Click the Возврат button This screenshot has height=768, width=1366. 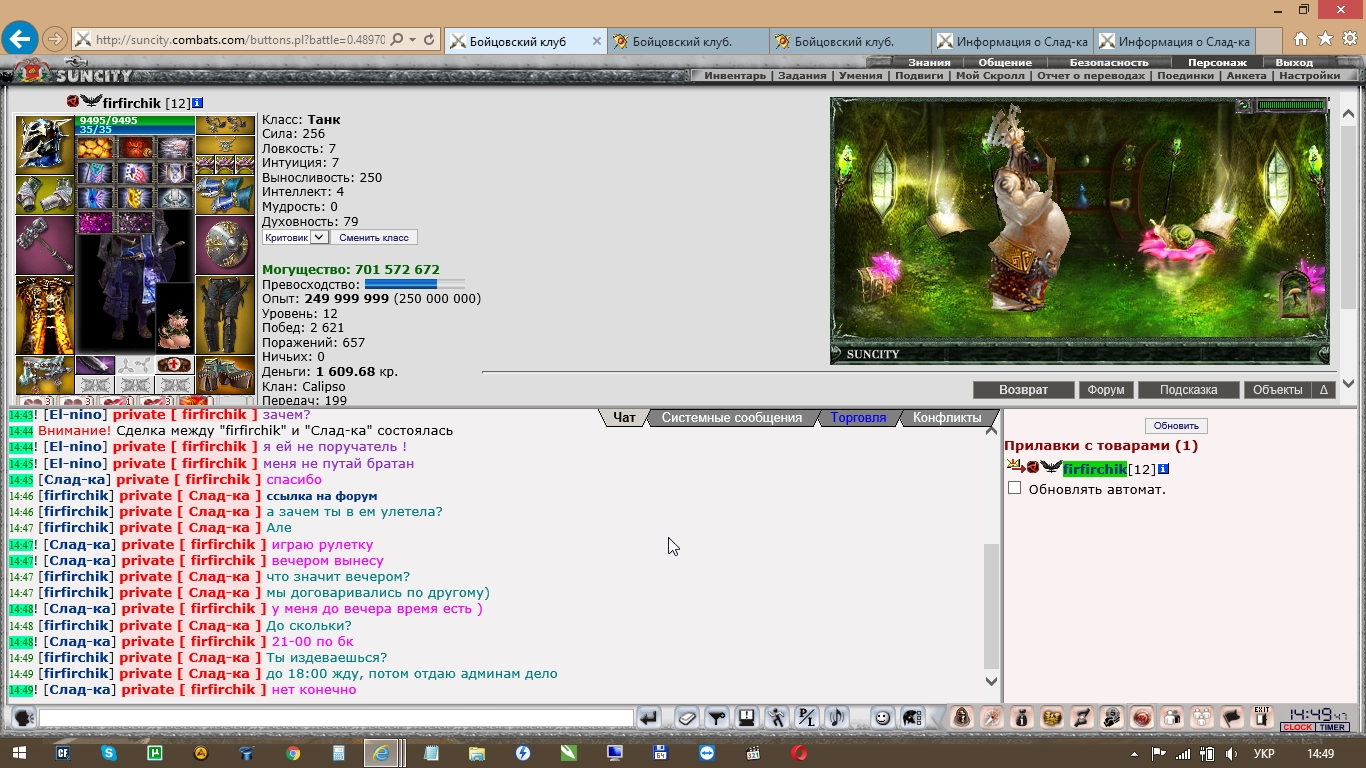point(1024,390)
